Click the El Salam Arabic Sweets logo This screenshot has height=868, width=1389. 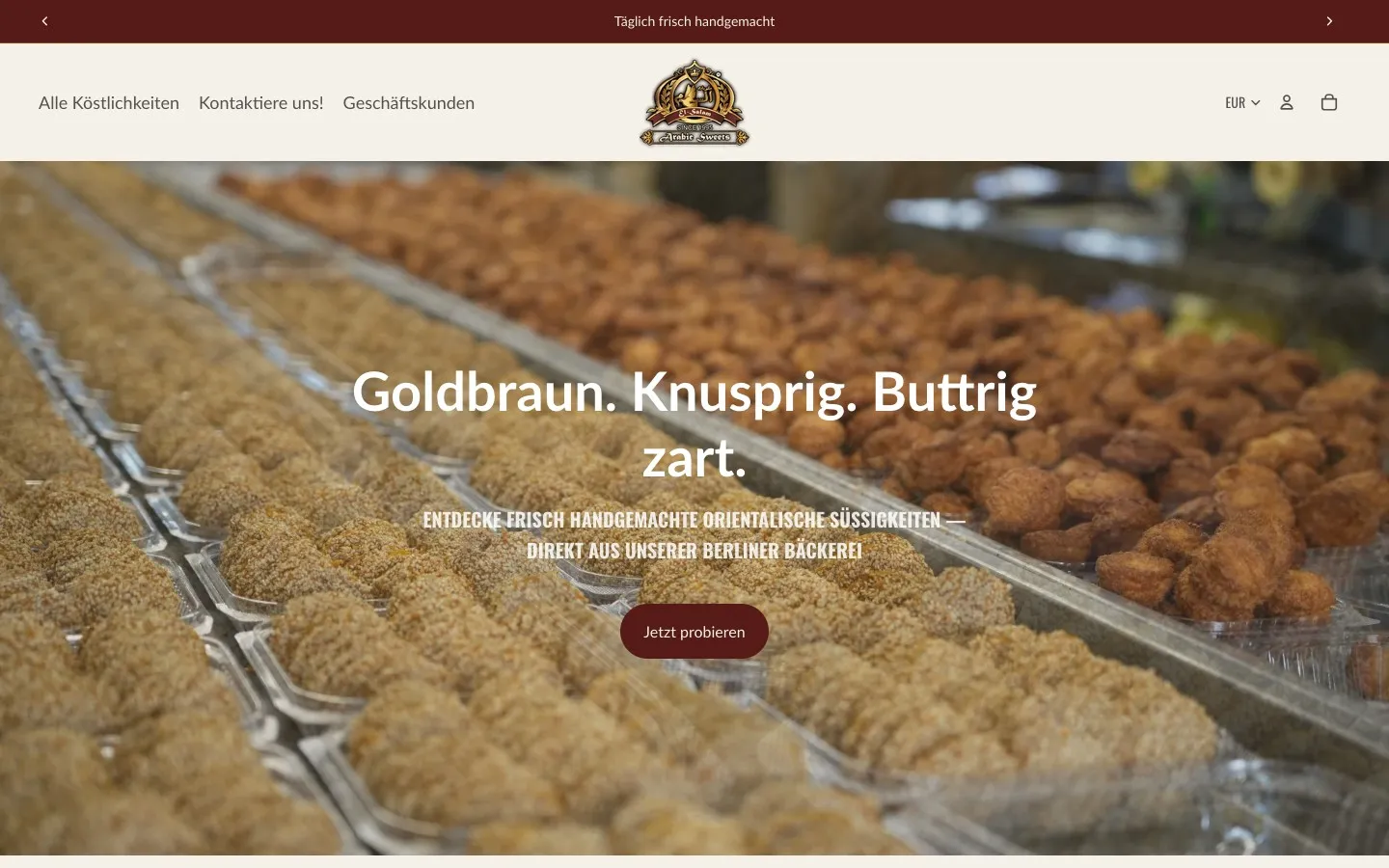pyautogui.click(x=694, y=102)
